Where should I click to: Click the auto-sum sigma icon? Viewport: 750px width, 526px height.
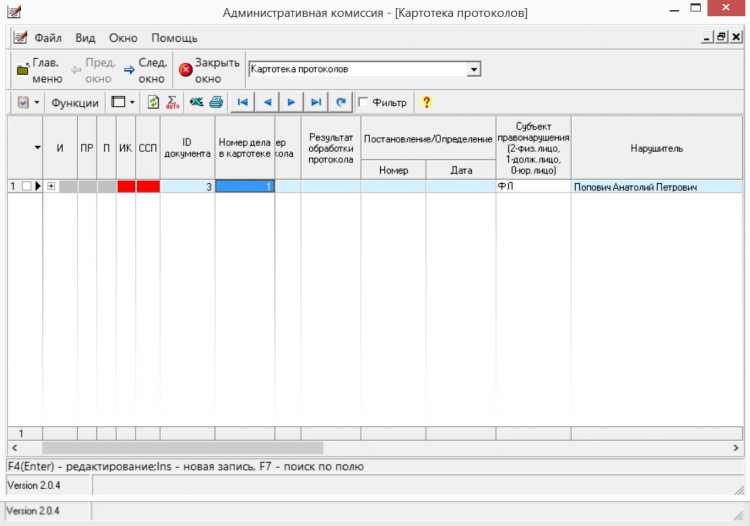point(172,102)
